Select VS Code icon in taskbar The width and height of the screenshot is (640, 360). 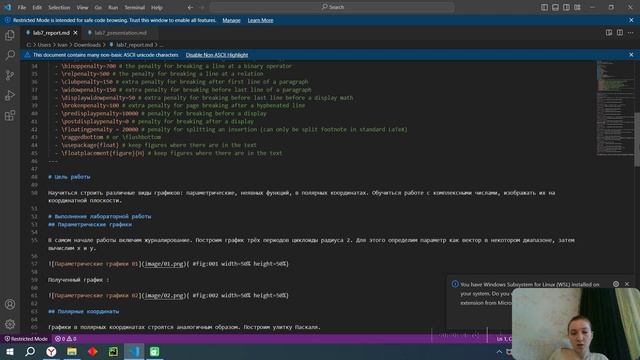point(134,351)
